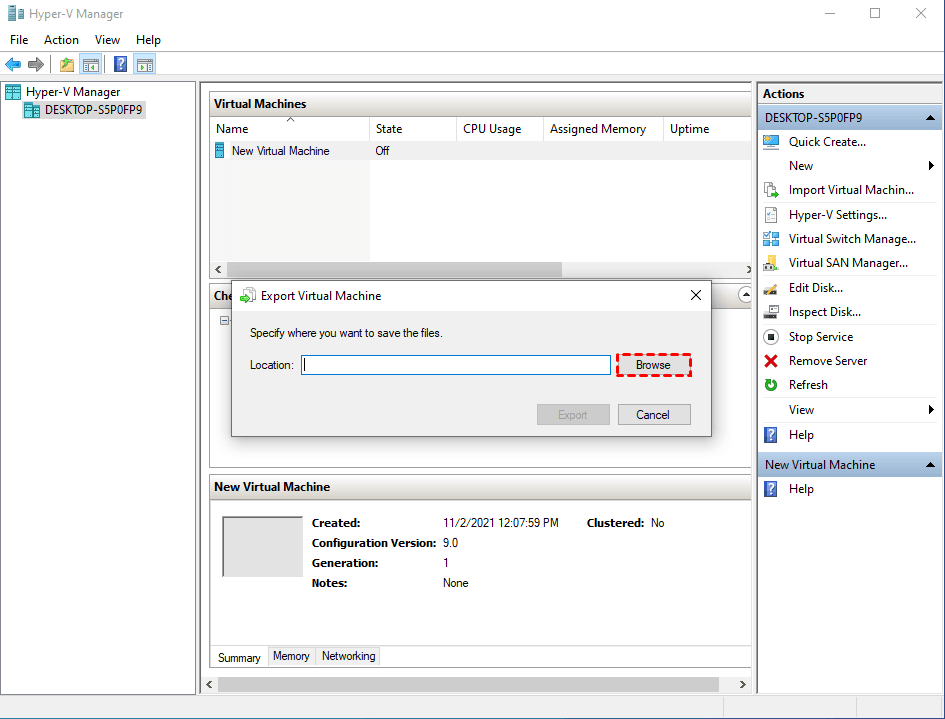The height and width of the screenshot is (719, 945).
Task: Click bottom horizontal scrollbar thumb of center pane
Action: 468,685
